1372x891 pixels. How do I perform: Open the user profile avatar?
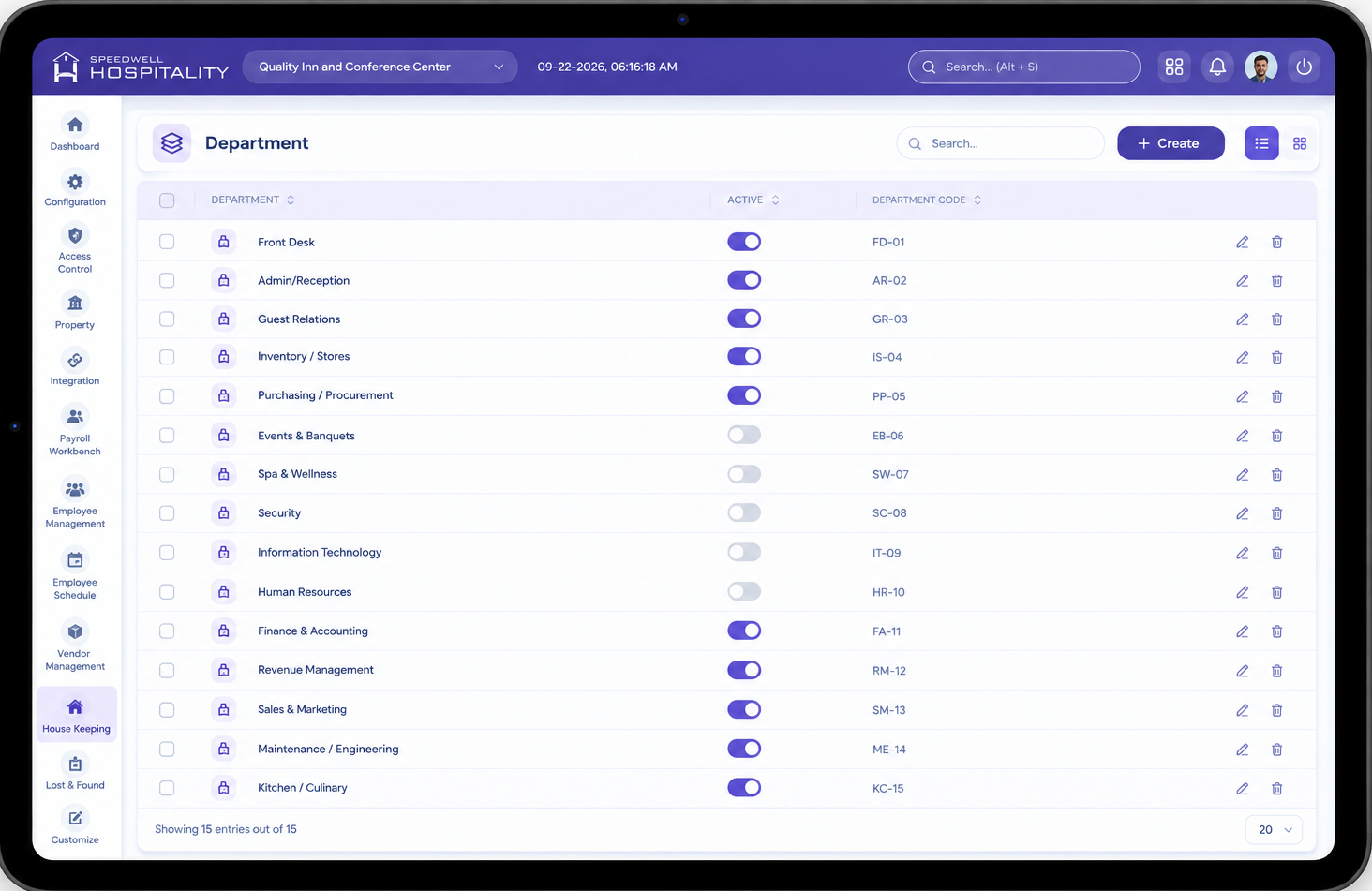1260,67
